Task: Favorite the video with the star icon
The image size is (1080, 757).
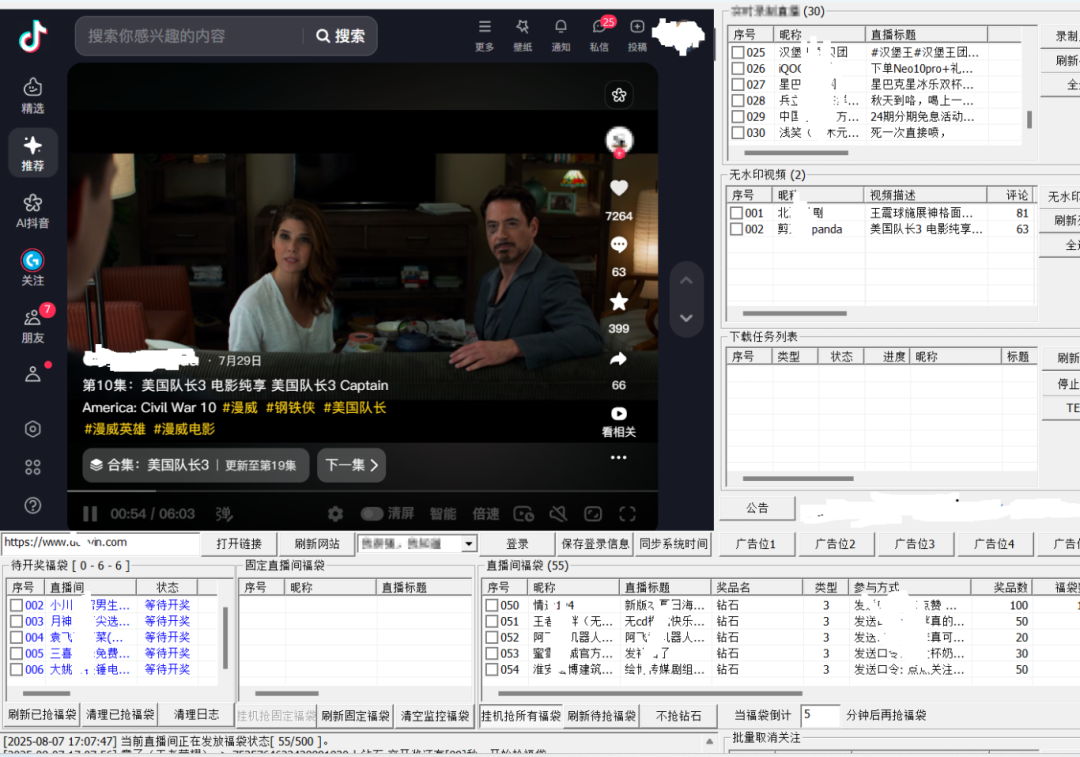Action: point(619,302)
